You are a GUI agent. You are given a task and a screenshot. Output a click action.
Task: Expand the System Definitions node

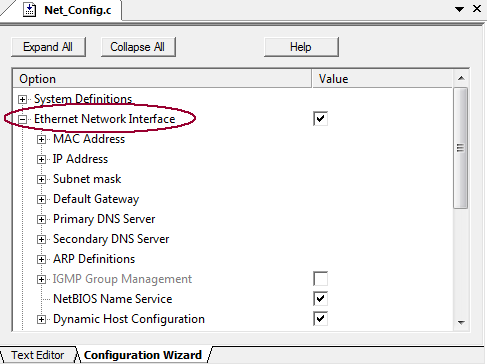click(22, 99)
